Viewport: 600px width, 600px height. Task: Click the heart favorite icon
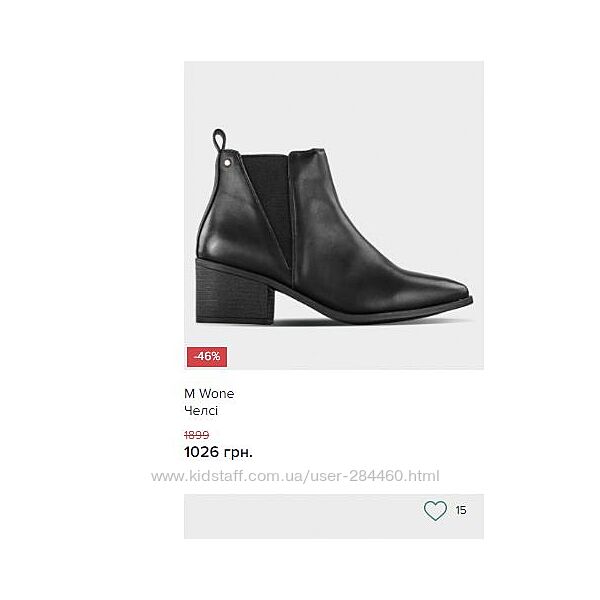click(x=435, y=510)
